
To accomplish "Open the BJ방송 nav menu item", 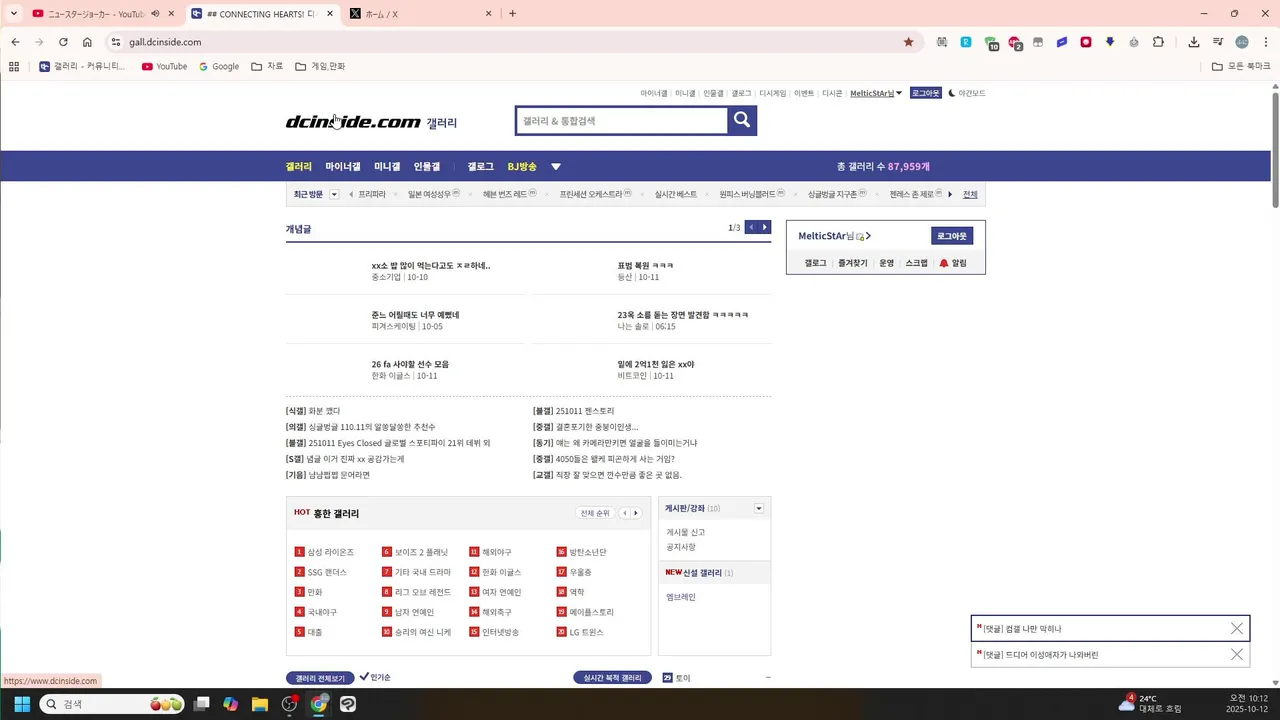I will (x=522, y=167).
